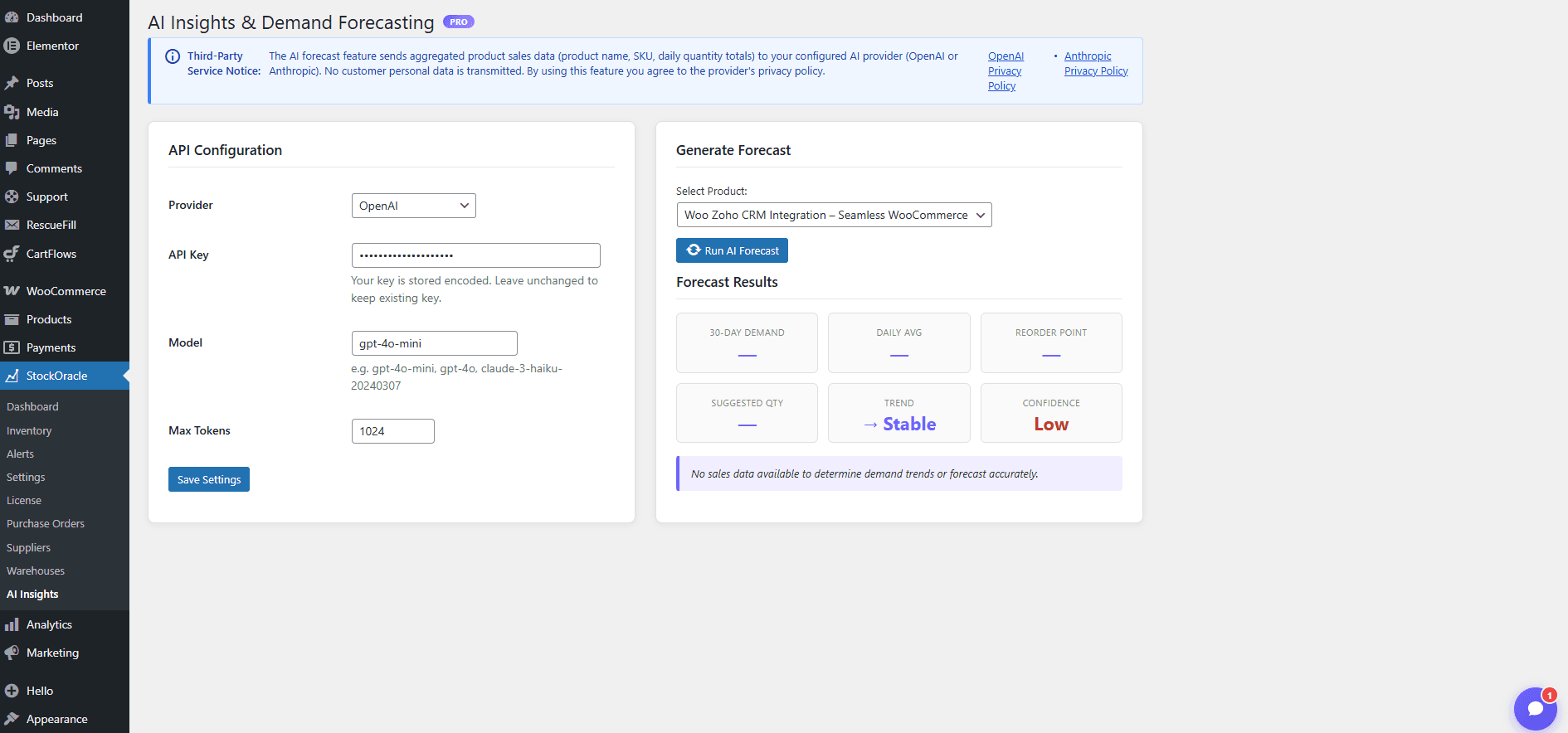Viewport: 1568px width, 733px height.
Task: Click the DAILY AVG result card
Action: [899, 342]
